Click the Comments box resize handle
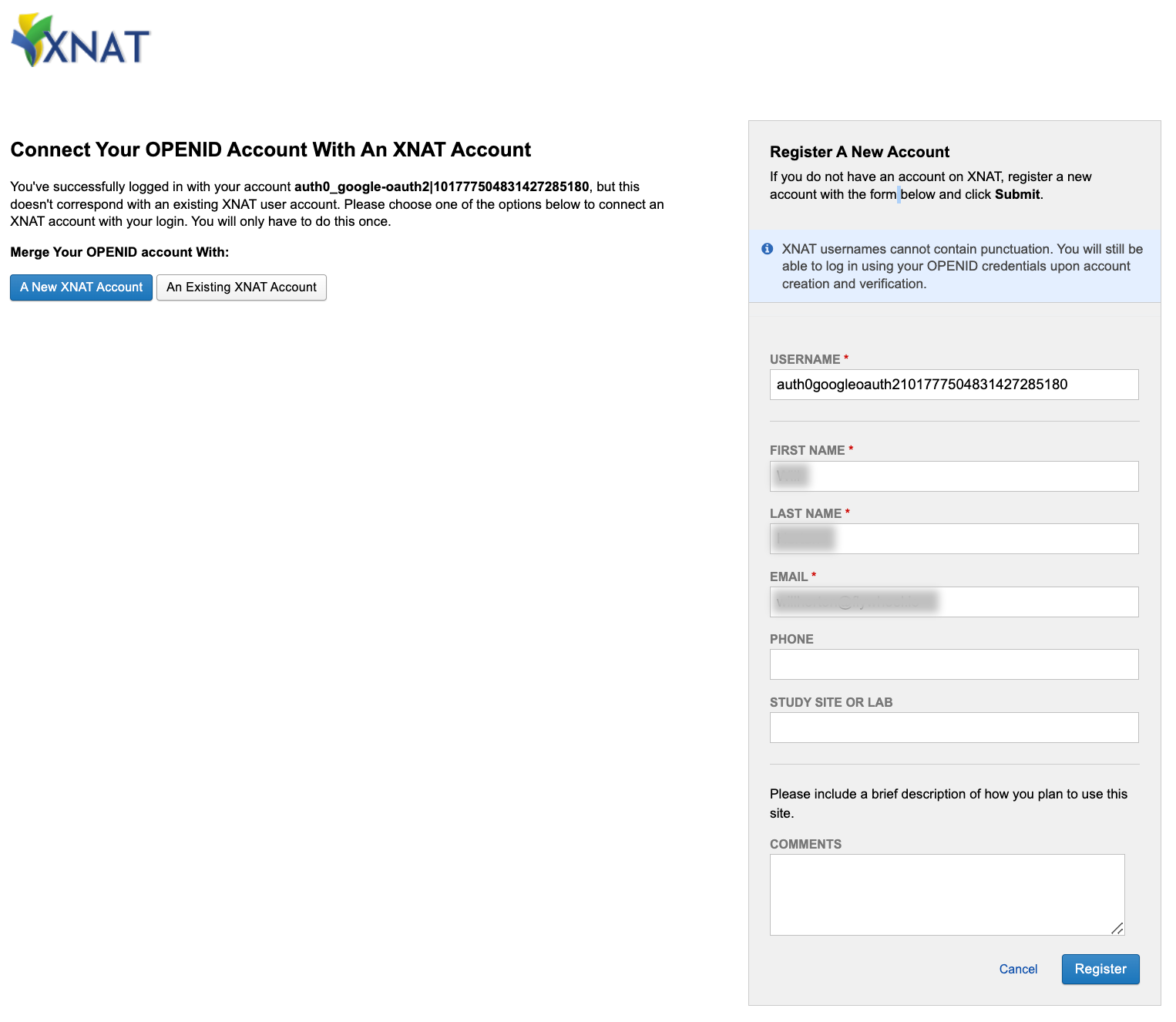 [1117, 929]
